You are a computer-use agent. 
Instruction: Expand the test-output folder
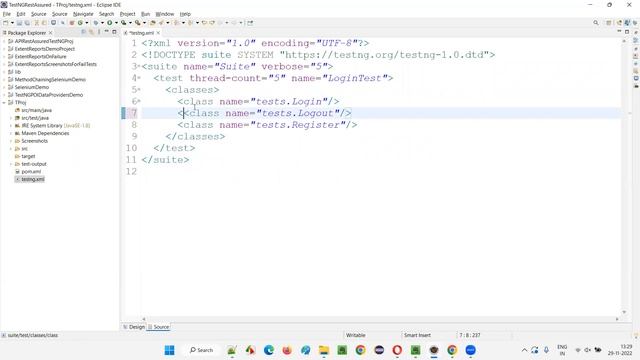coord(11,164)
